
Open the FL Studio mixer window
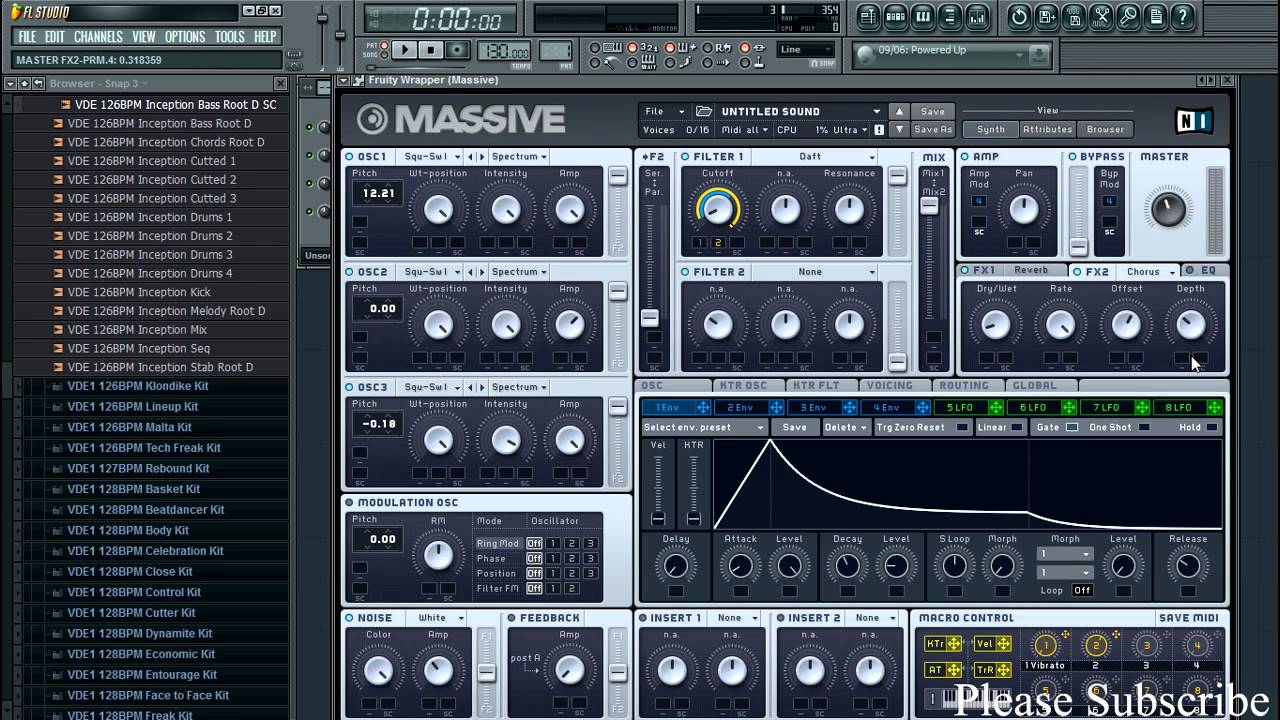pyautogui.click(x=979, y=16)
